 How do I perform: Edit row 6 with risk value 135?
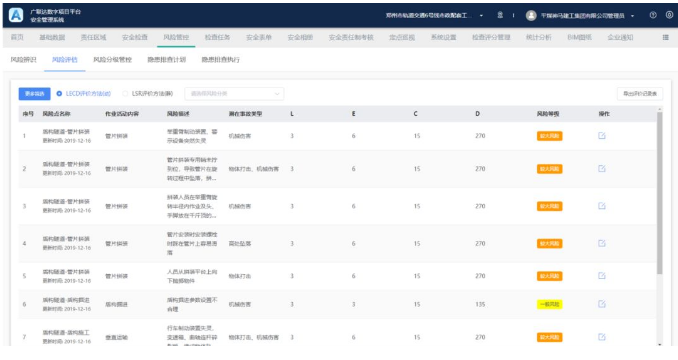point(601,304)
